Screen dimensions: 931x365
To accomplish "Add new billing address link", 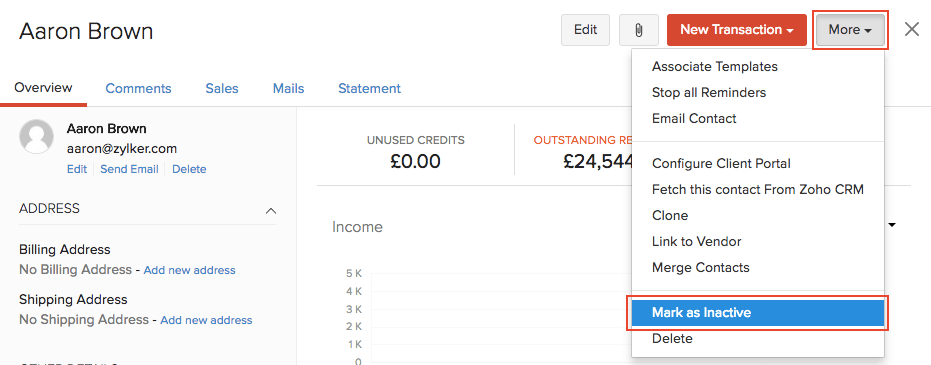I will click(189, 270).
